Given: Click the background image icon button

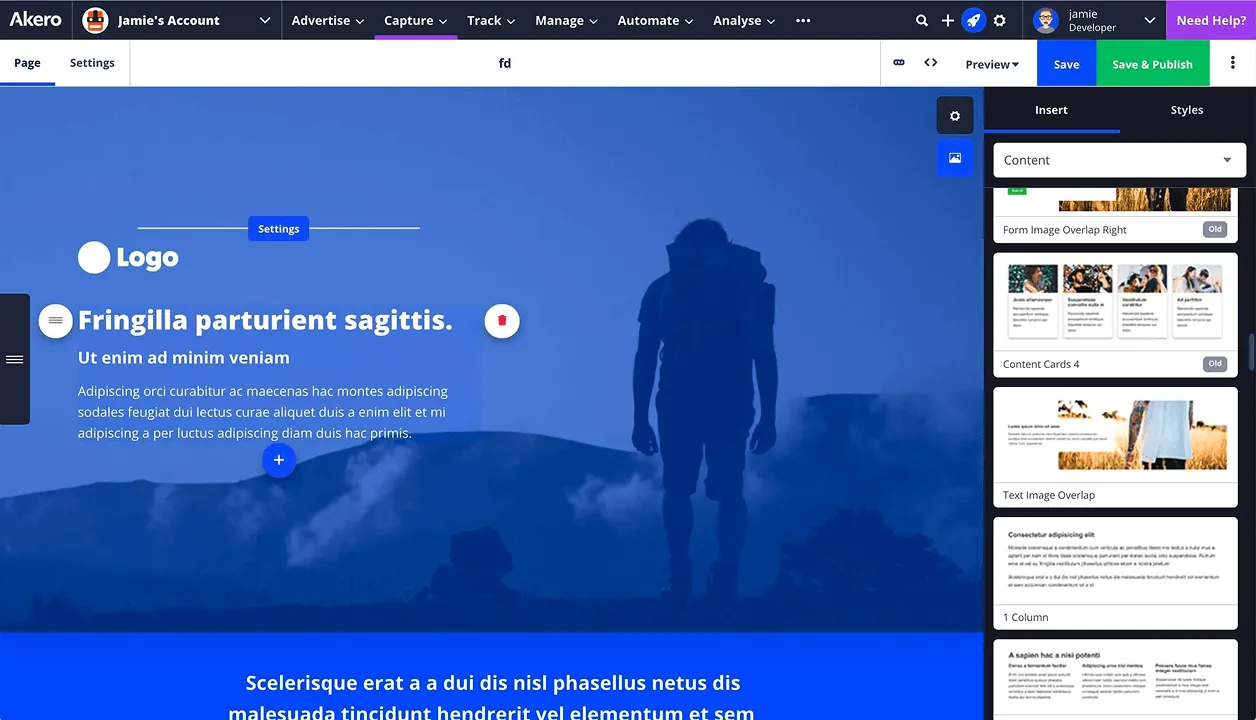Looking at the screenshot, I should (955, 158).
